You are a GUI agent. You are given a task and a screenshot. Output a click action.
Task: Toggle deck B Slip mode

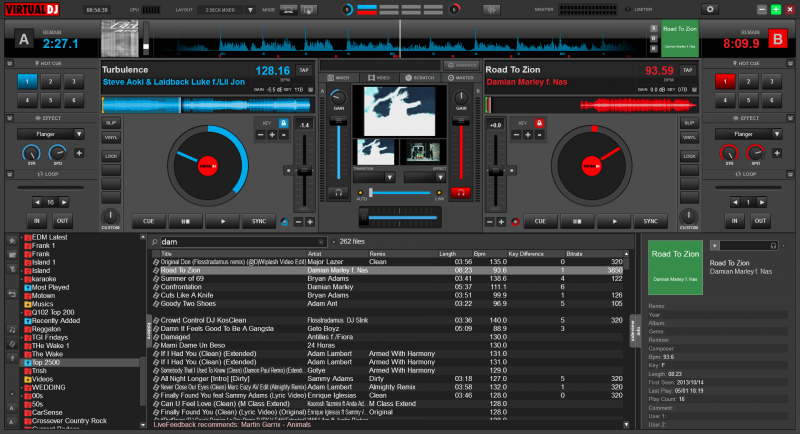point(689,123)
